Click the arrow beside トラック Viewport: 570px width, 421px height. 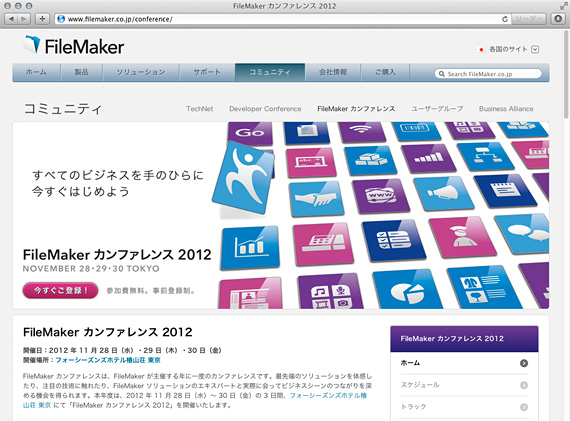[x=524, y=407]
